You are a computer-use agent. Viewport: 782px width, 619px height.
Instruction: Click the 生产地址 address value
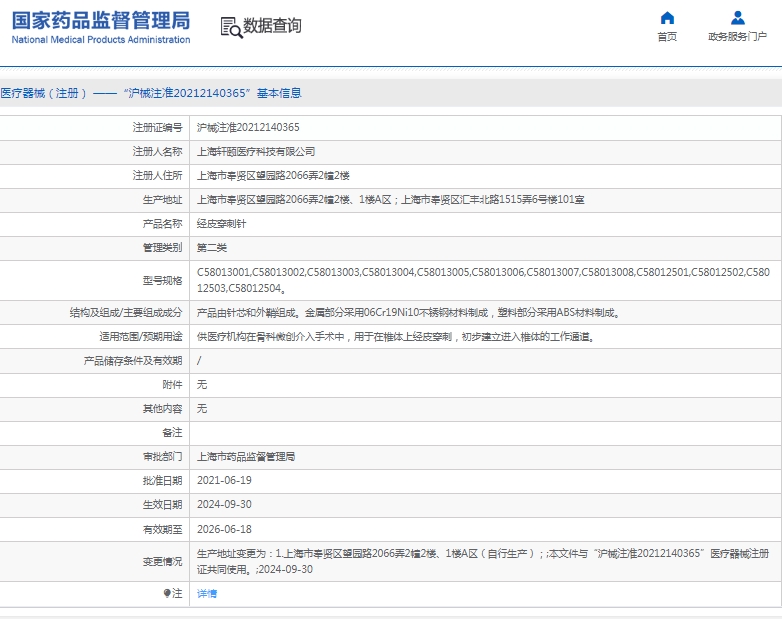click(x=391, y=200)
